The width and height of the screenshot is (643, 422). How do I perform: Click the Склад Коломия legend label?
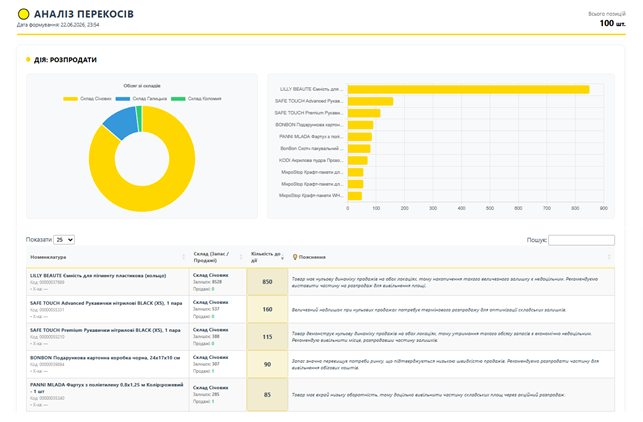(205, 99)
